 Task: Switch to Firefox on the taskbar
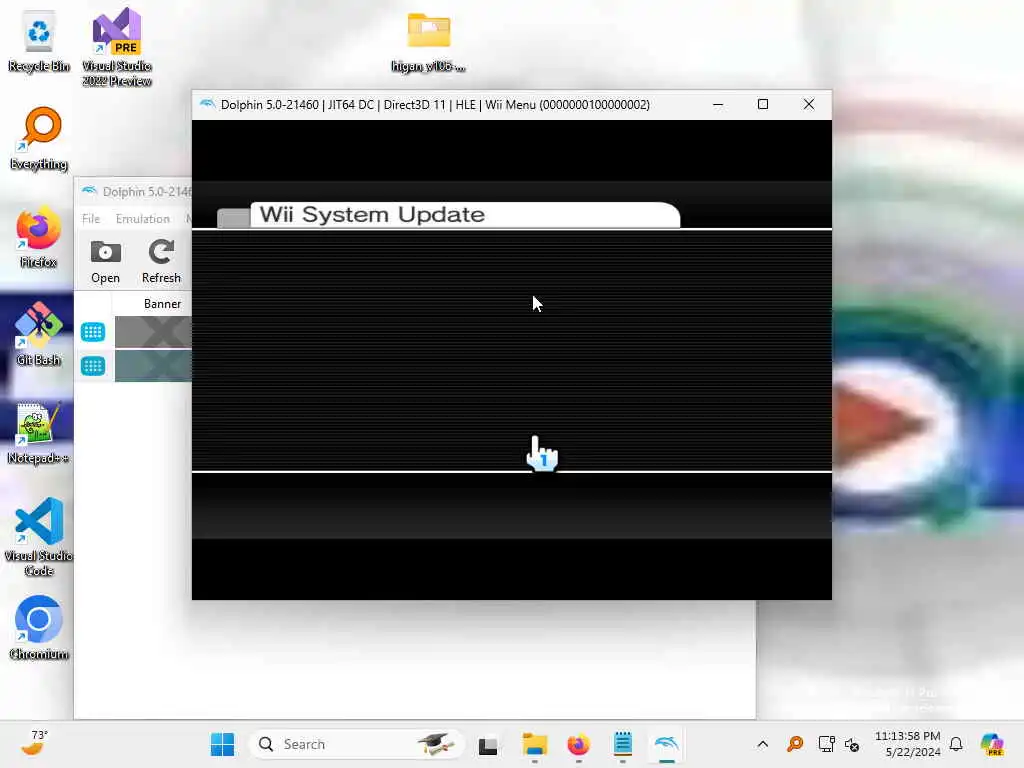(x=578, y=744)
